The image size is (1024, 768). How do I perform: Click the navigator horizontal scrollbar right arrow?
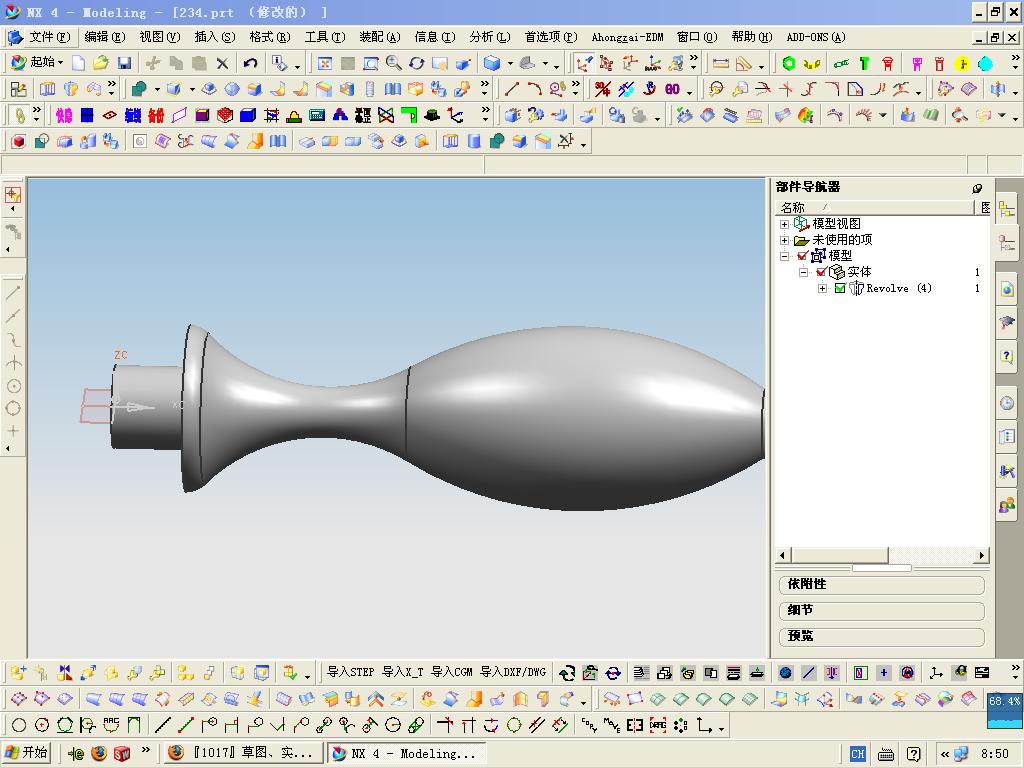click(981, 556)
